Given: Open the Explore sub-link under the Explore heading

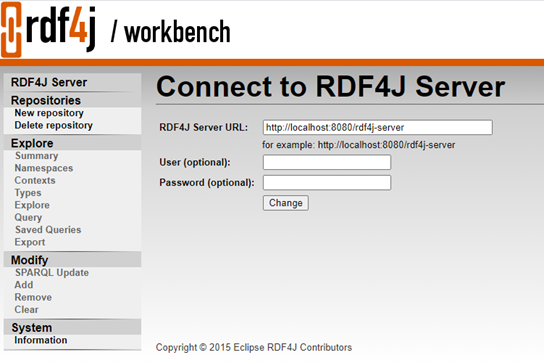Looking at the screenshot, I should click(x=32, y=205).
